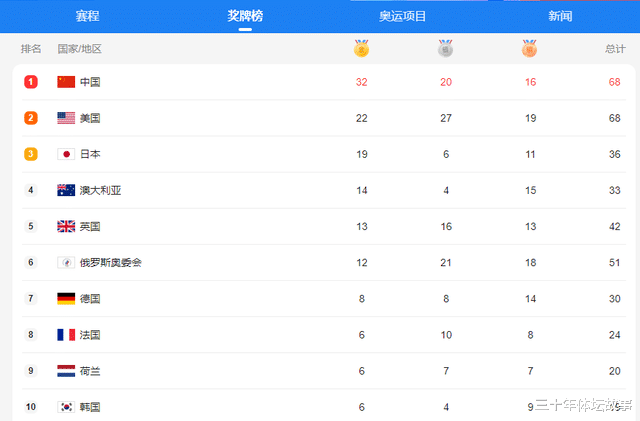Click the United States flag icon
640x421 pixels.
66,118
